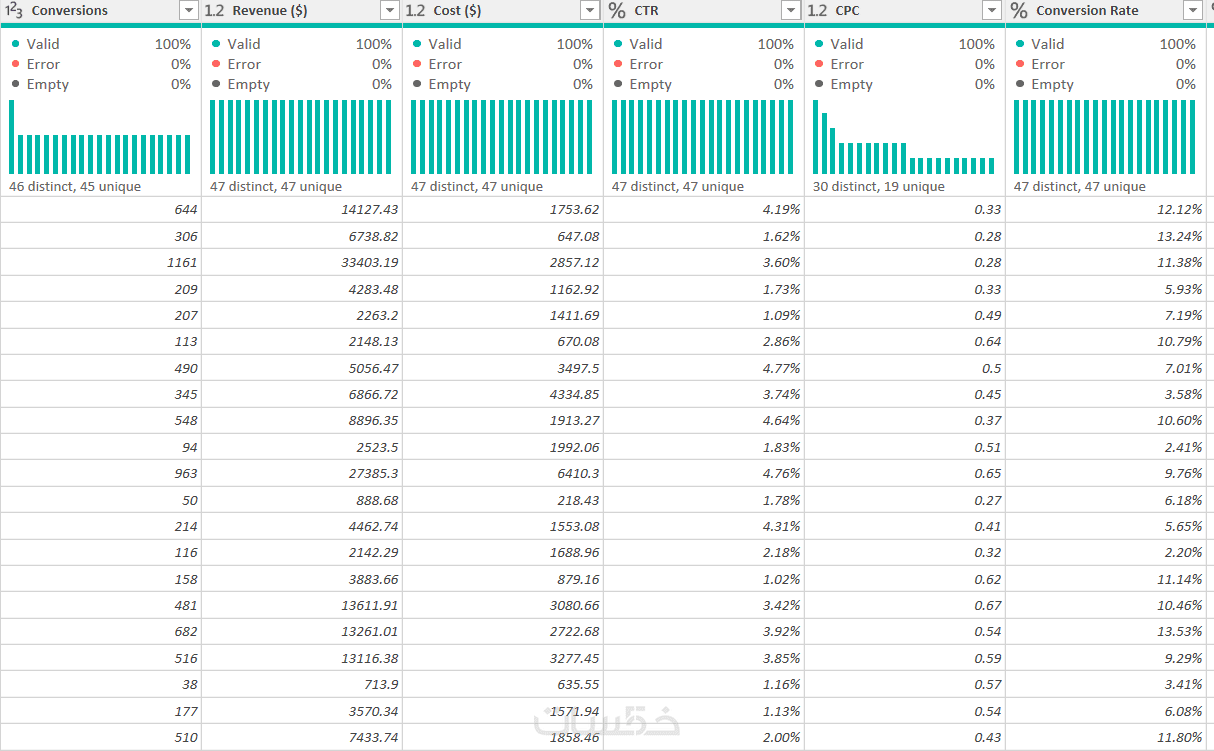Open the Conversions column filter dropdown
The image size is (1214, 751).
pyautogui.click(x=189, y=10)
